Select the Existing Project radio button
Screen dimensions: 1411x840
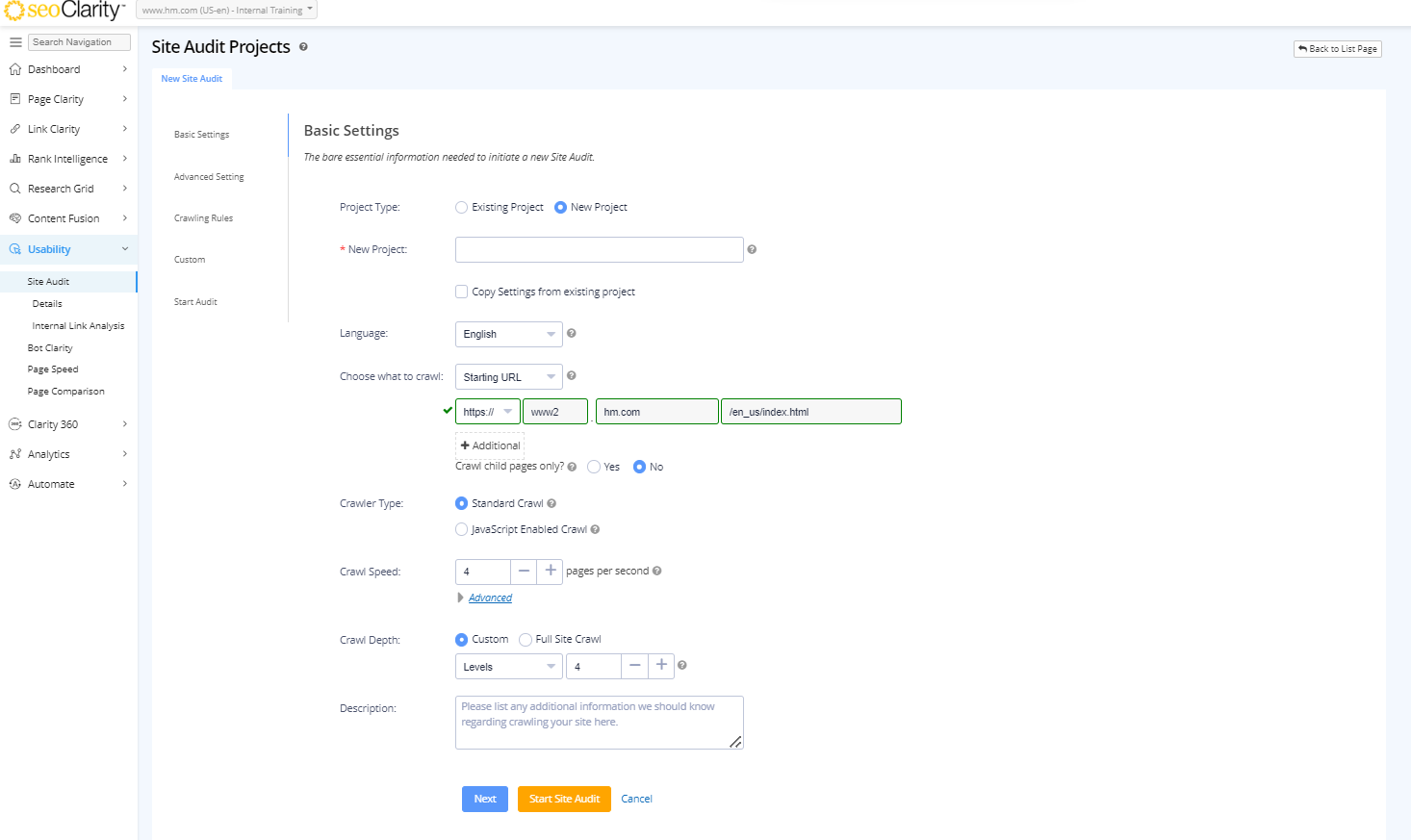click(462, 207)
